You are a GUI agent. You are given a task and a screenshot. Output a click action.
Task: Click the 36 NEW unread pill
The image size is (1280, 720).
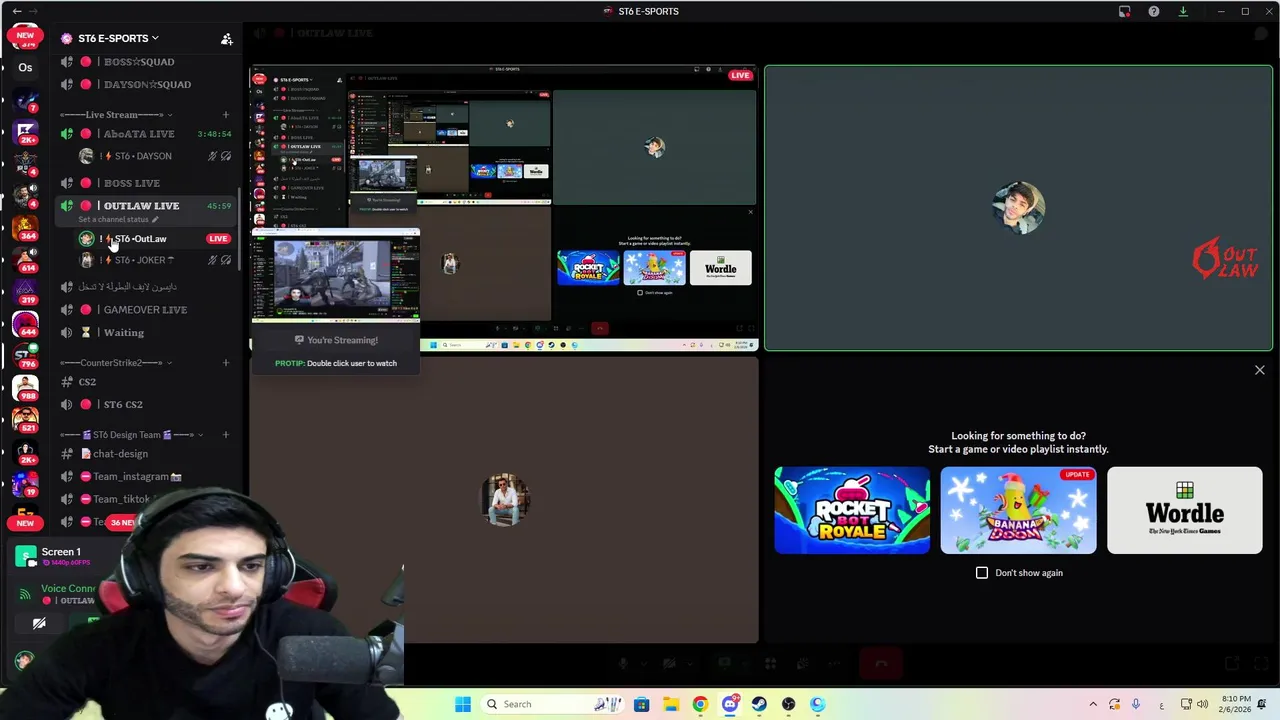tap(123, 522)
